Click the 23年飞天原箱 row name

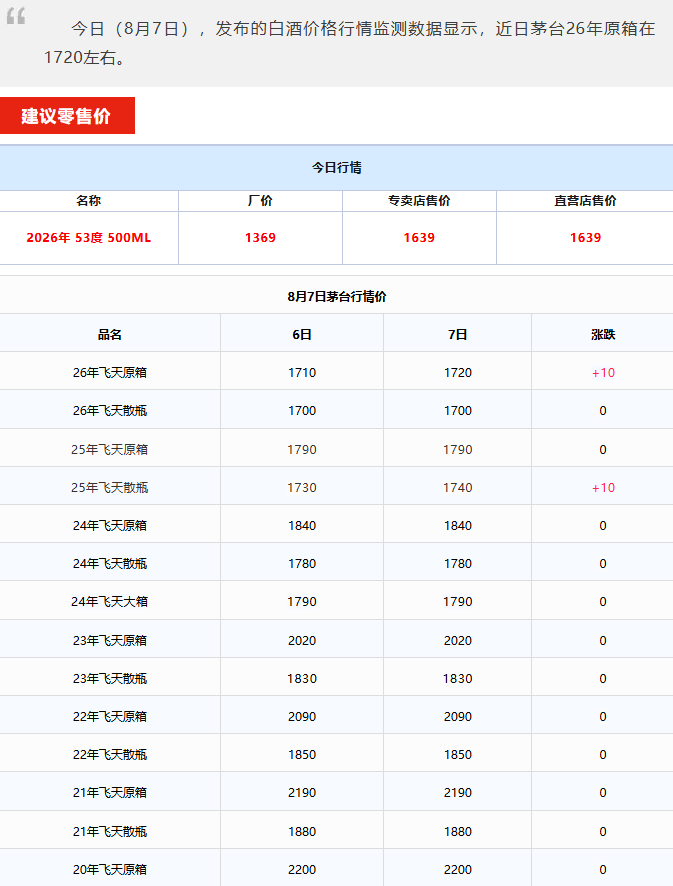(x=110, y=641)
